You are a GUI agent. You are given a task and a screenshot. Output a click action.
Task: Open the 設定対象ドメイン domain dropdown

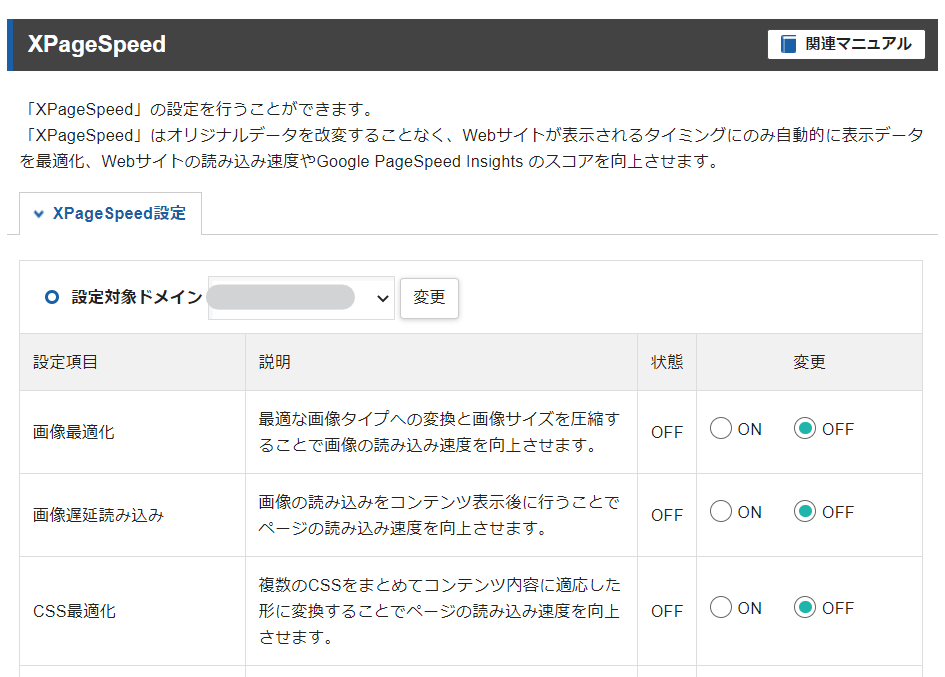[301, 298]
